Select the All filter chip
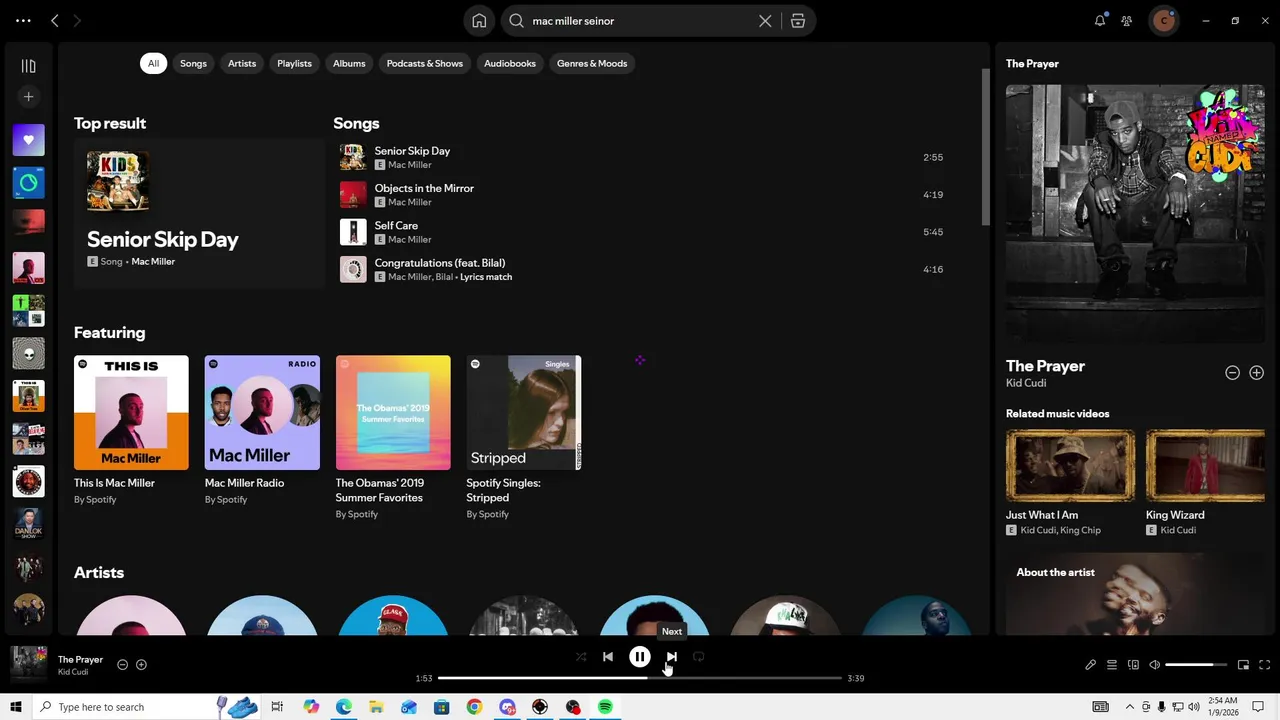1280x720 pixels. 153,63
